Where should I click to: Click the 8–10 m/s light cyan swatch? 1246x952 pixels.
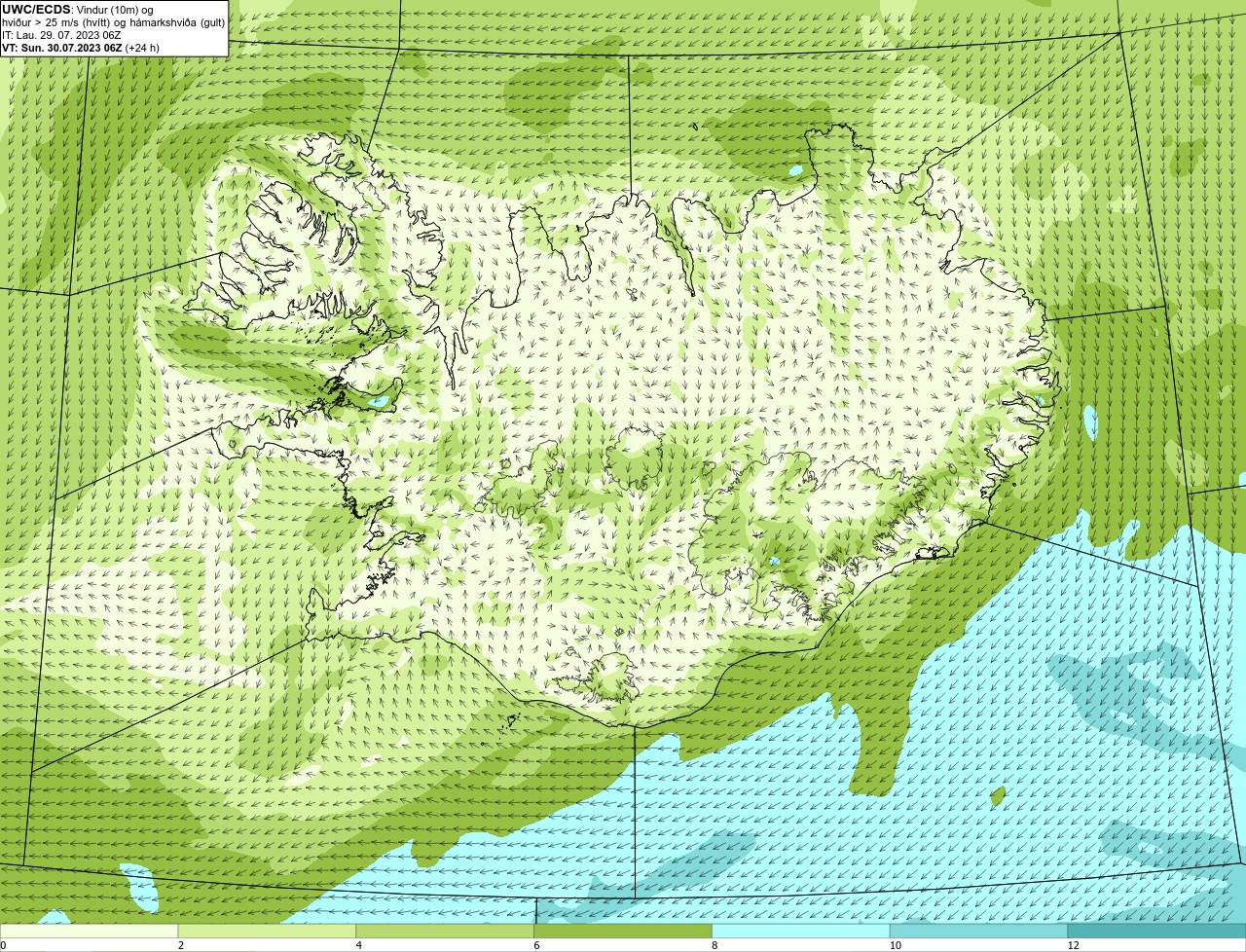click(x=801, y=931)
